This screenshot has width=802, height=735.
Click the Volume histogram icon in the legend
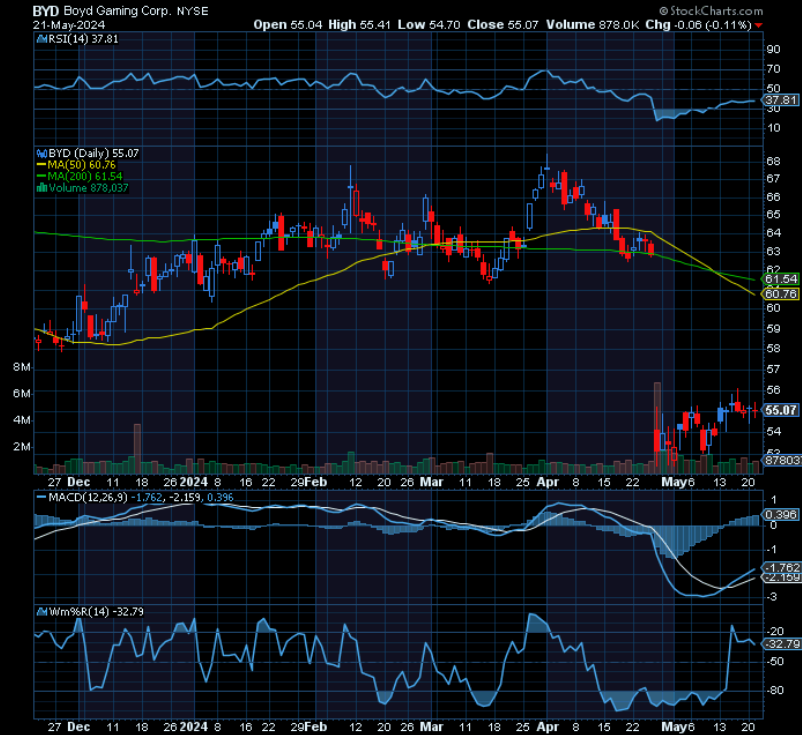pos(40,187)
